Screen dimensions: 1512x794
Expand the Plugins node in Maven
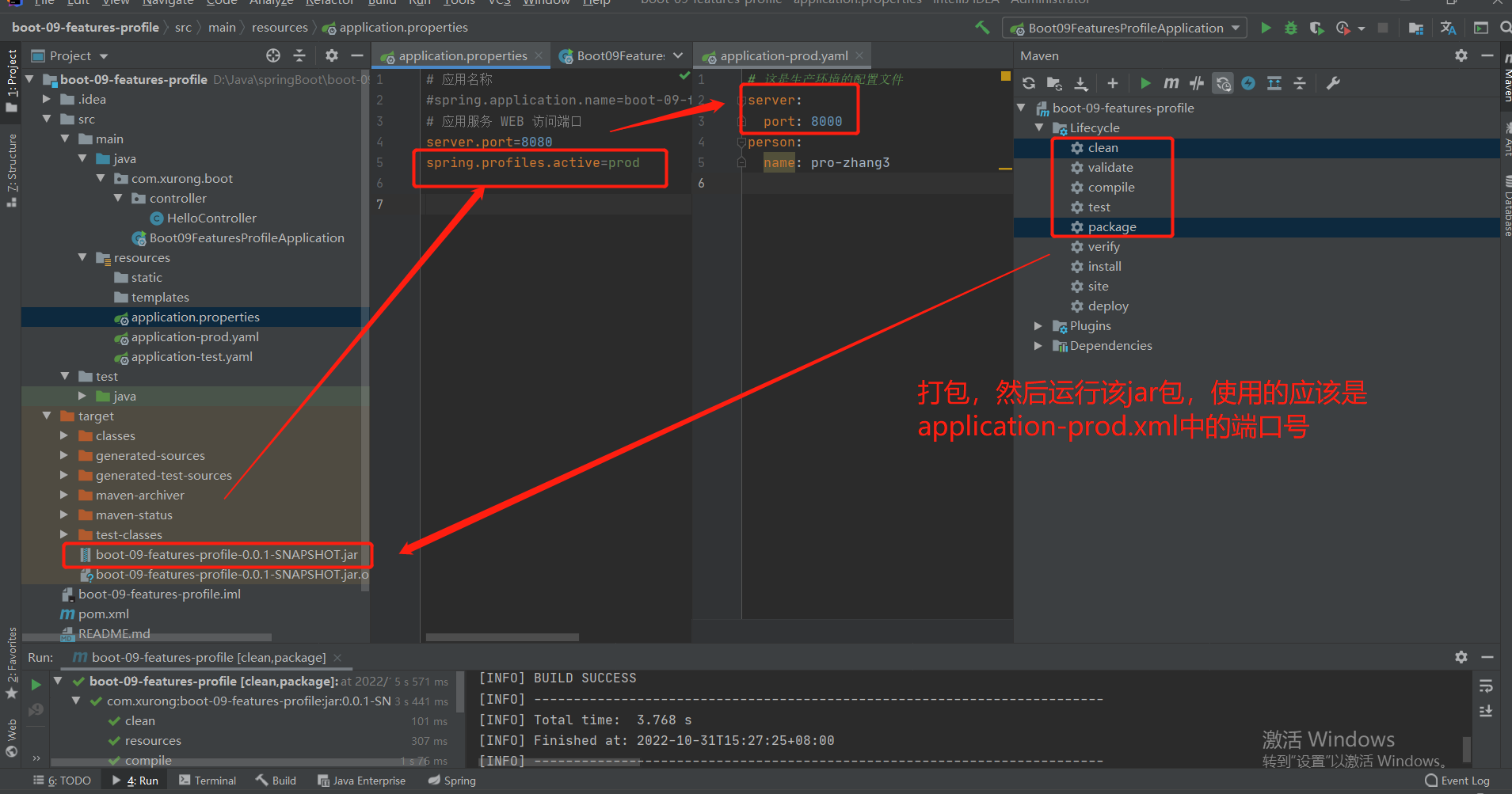[x=1038, y=325]
